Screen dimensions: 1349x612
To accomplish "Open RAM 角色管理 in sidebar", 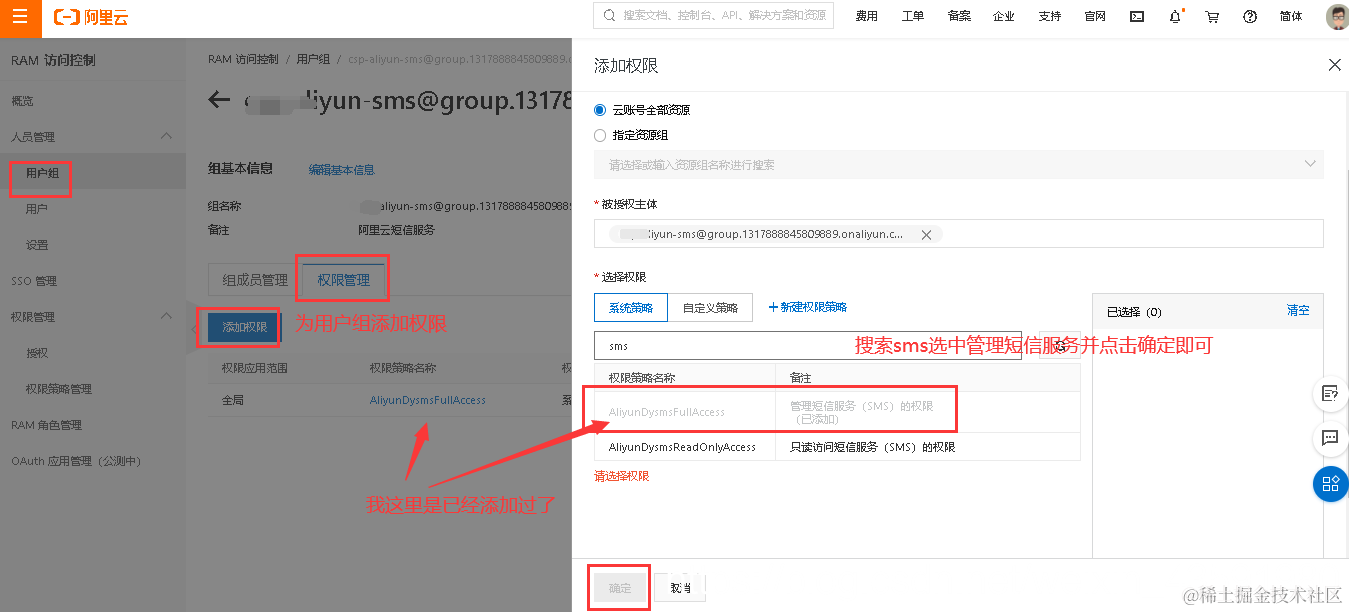I will (46, 425).
